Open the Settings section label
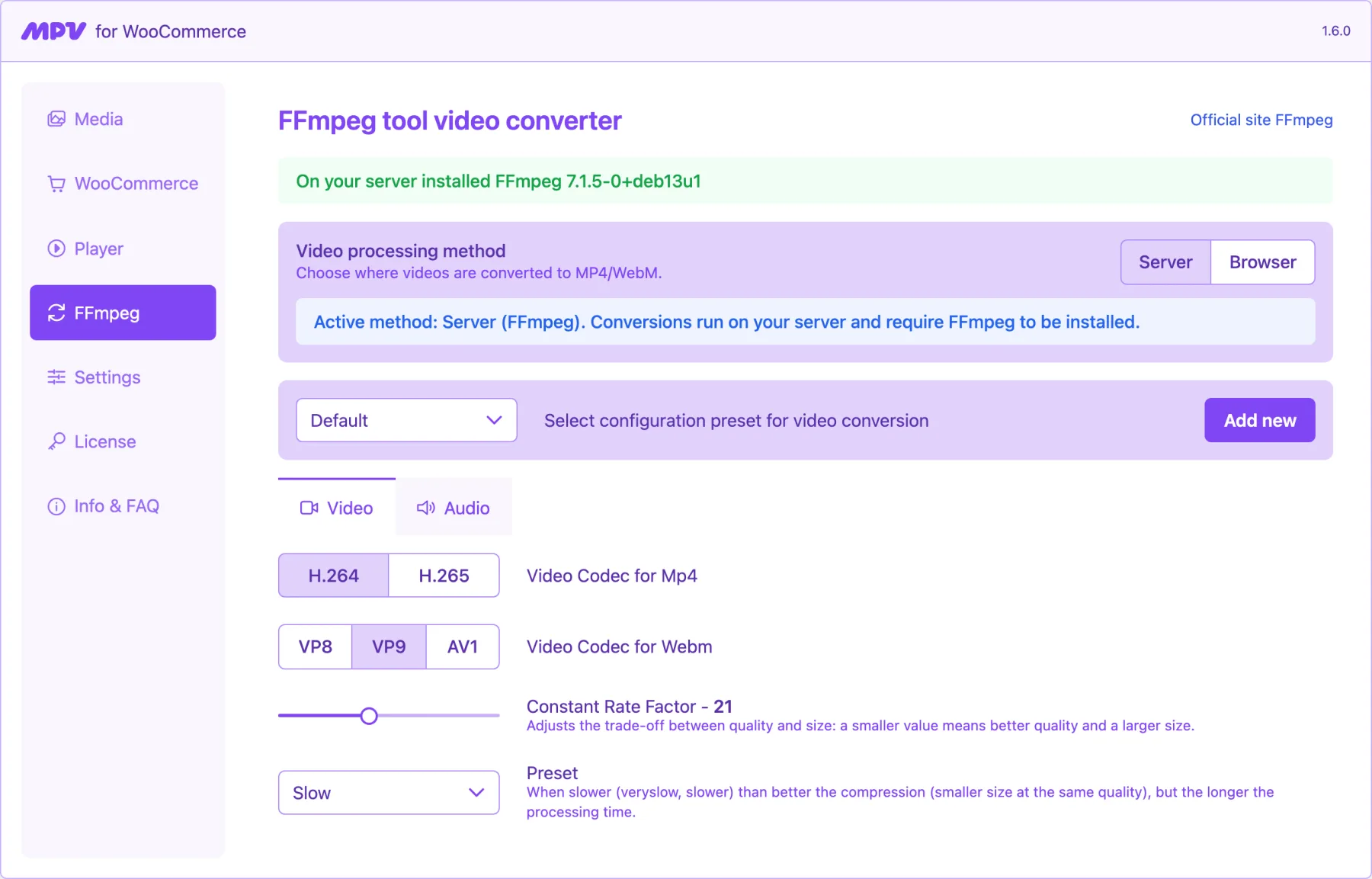Image resolution: width=1372 pixels, height=879 pixels. coord(107,377)
